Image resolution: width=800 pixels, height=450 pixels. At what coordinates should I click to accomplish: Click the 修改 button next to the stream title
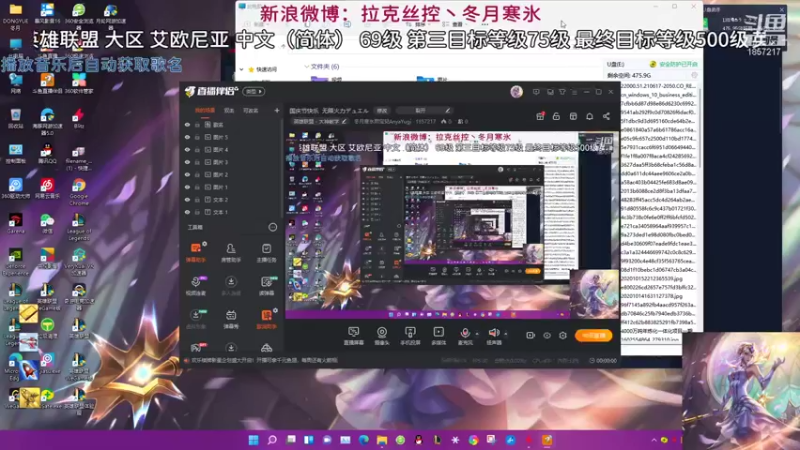[382, 110]
